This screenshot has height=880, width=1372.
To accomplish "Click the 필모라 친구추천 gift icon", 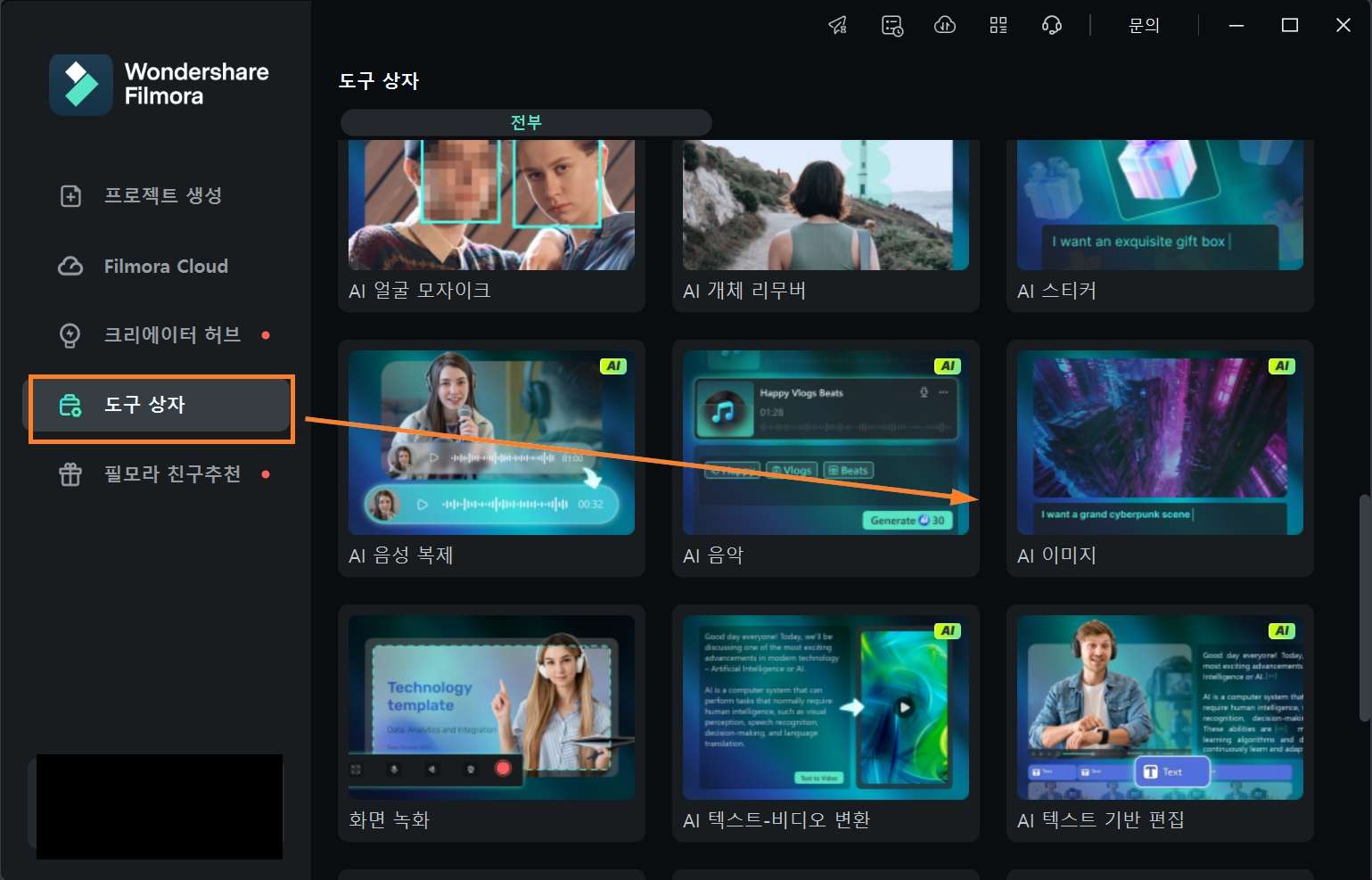I will pyautogui.click(x=70, y=474).
